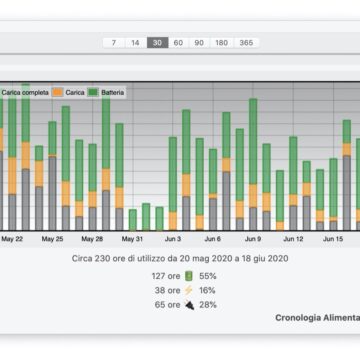Click the tall green bar above Jun 9

tap(253, 141)
